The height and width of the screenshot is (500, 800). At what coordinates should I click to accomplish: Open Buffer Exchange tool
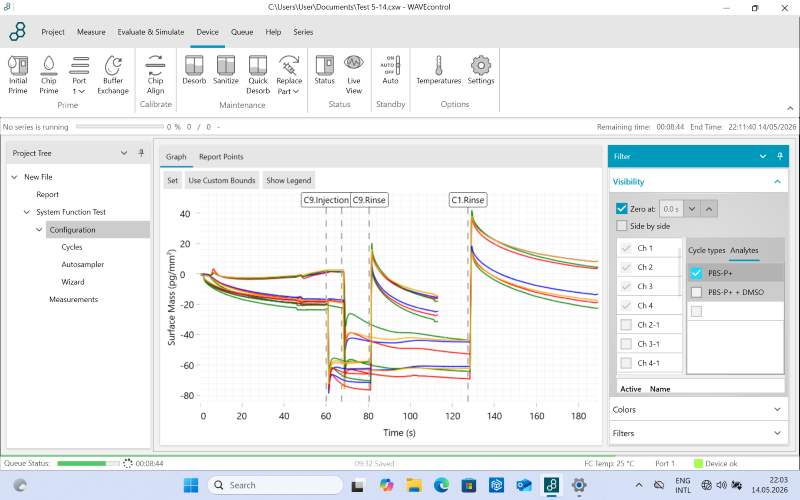point(113,74)
